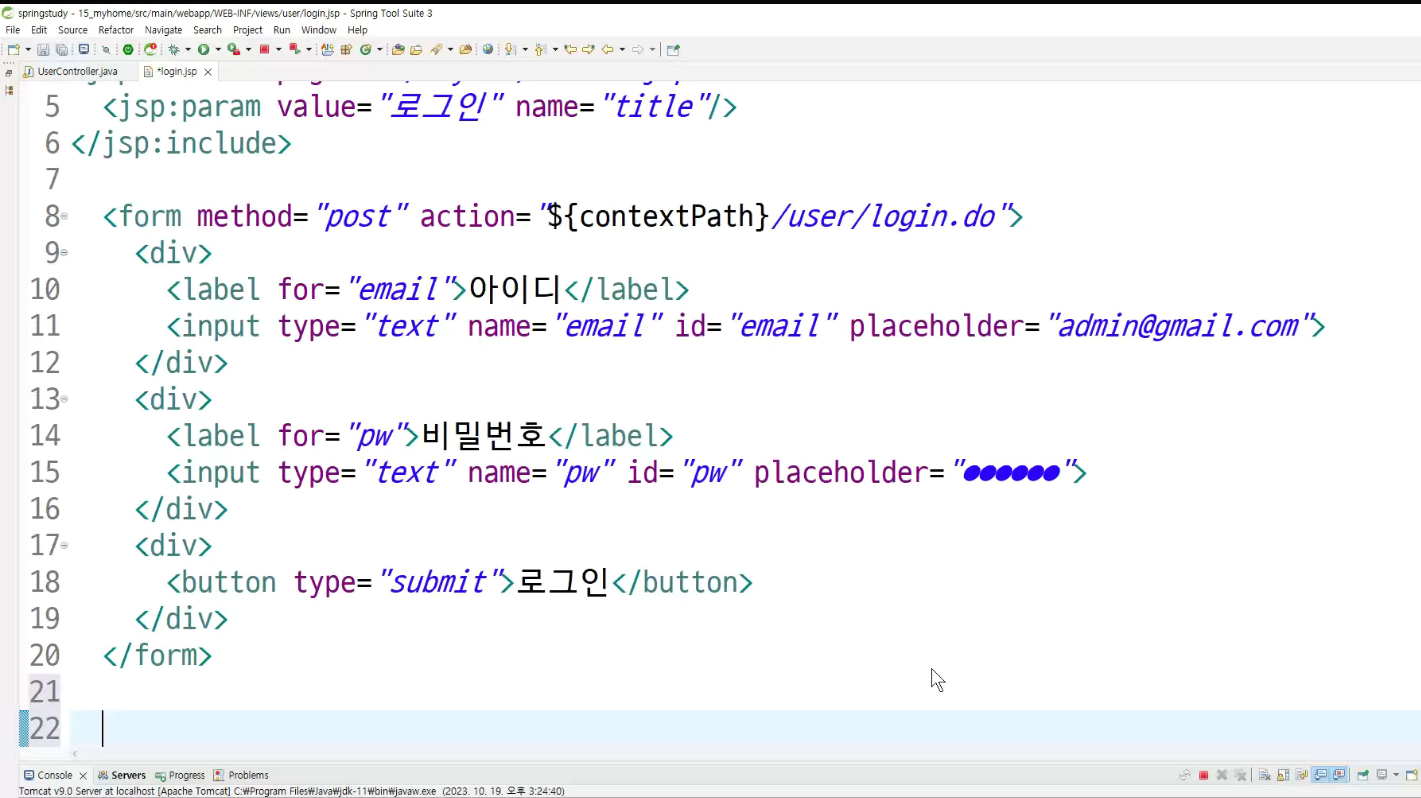Click Previous Annotation arrow icon
This screenshot has width=1421, height=798.
point(540,49)
